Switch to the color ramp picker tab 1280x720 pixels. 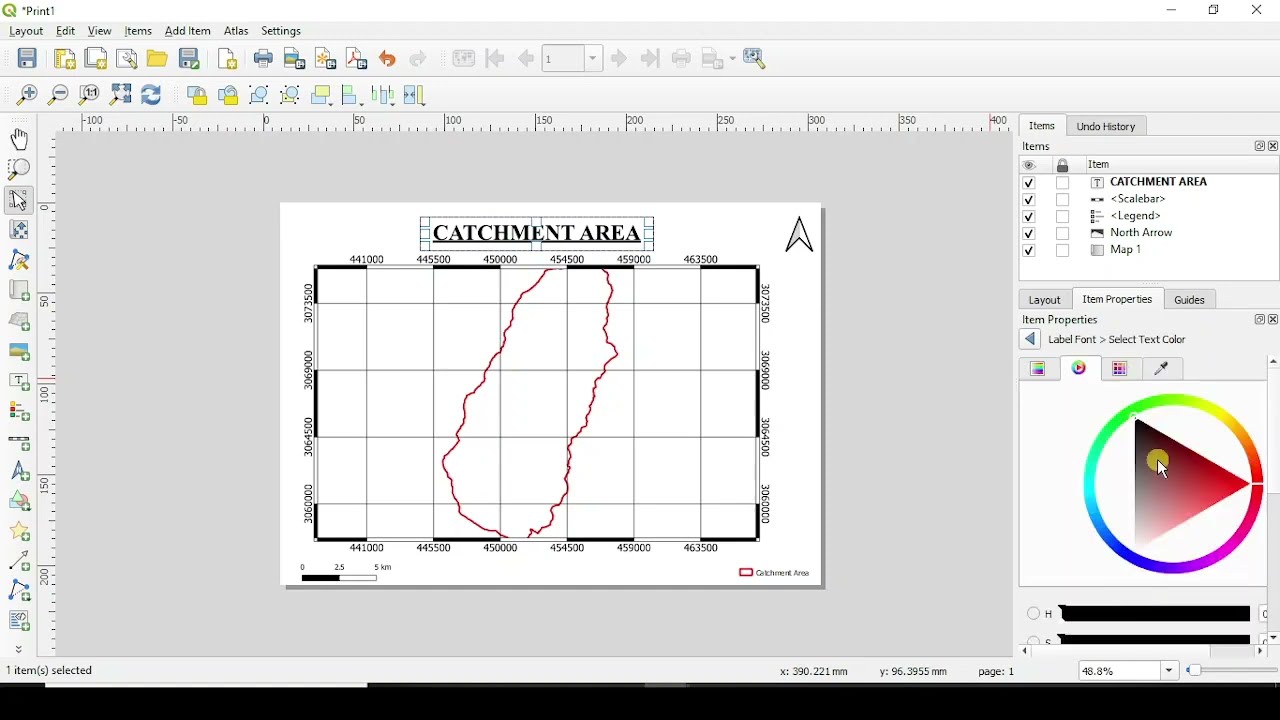[1038, 369]
